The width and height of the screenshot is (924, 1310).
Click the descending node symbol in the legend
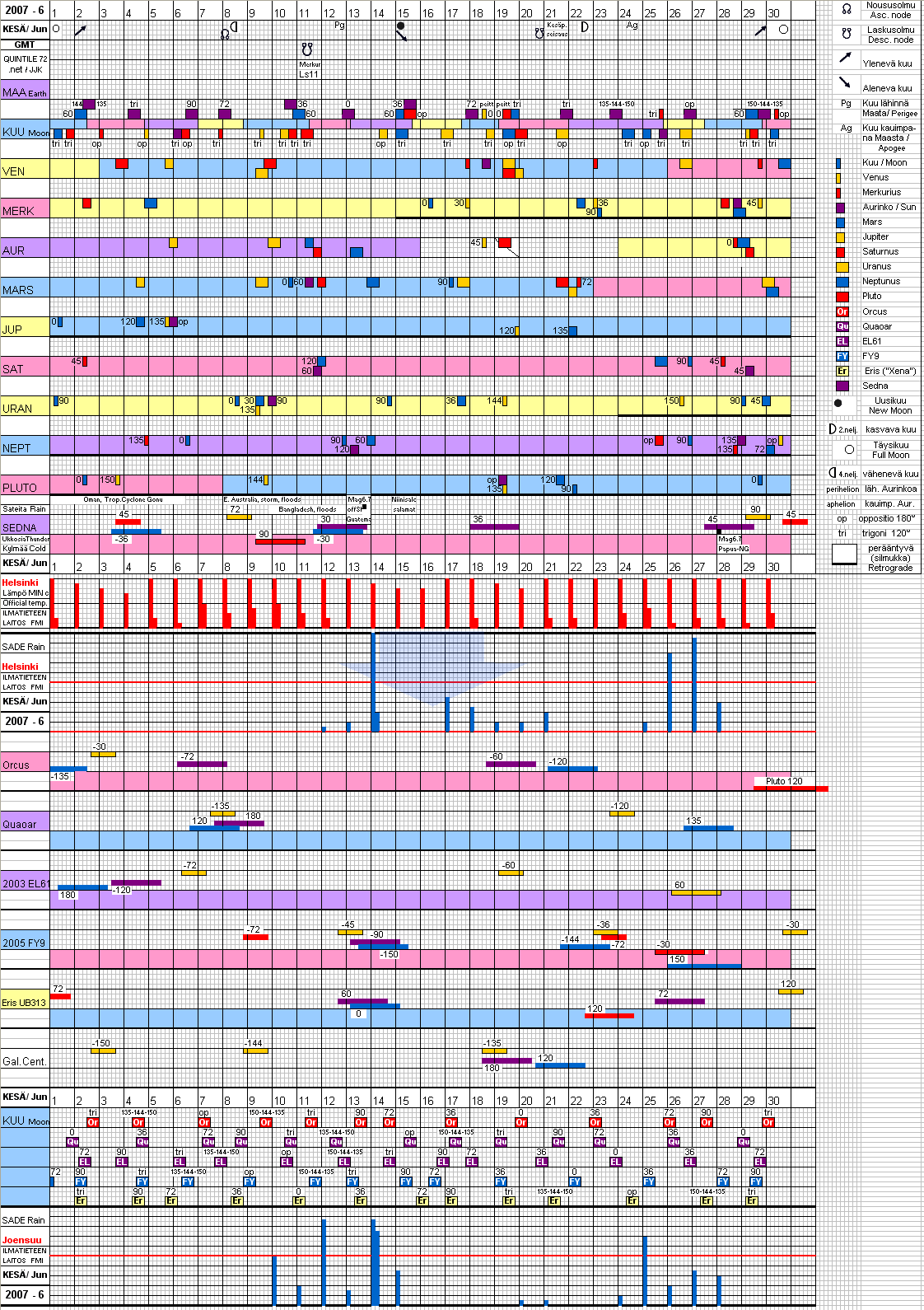point(846,34)
